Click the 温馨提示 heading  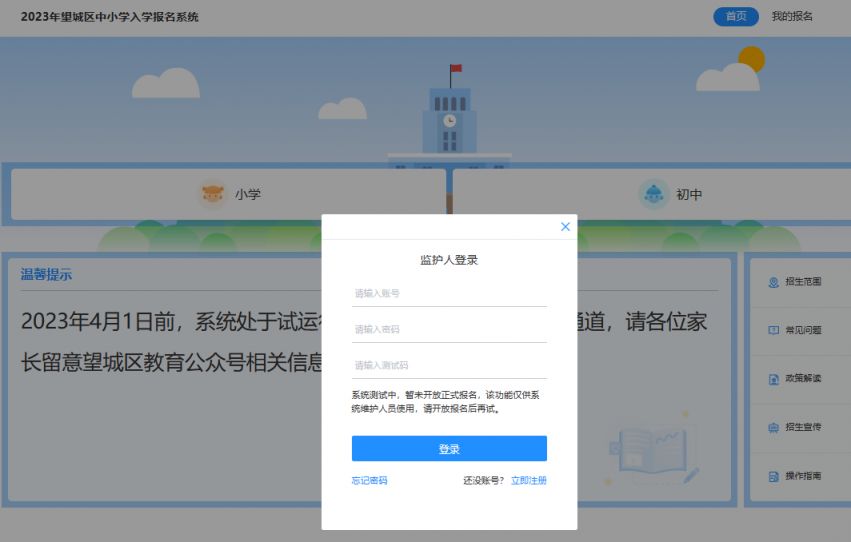[46, 275]
